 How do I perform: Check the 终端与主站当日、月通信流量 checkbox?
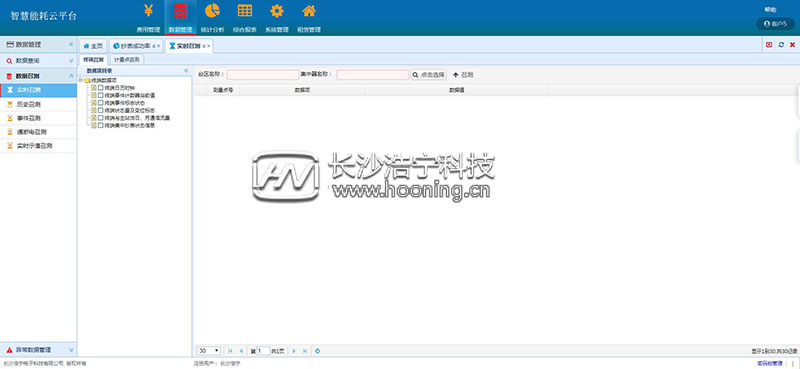101,117
